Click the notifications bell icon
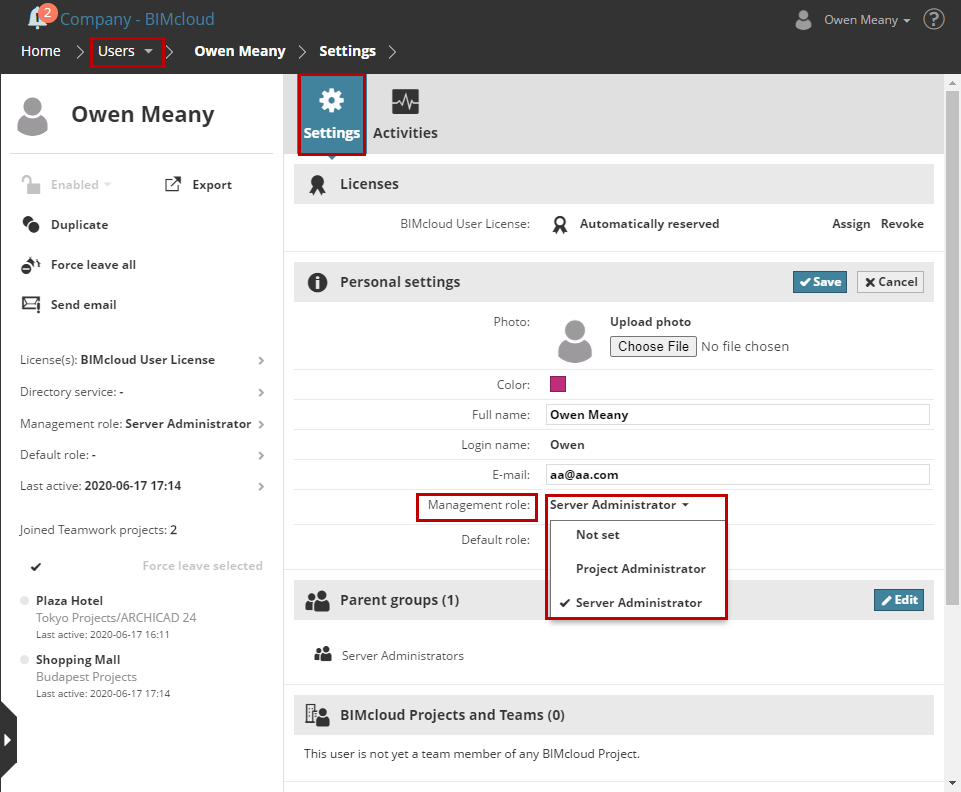 (38, 19)
